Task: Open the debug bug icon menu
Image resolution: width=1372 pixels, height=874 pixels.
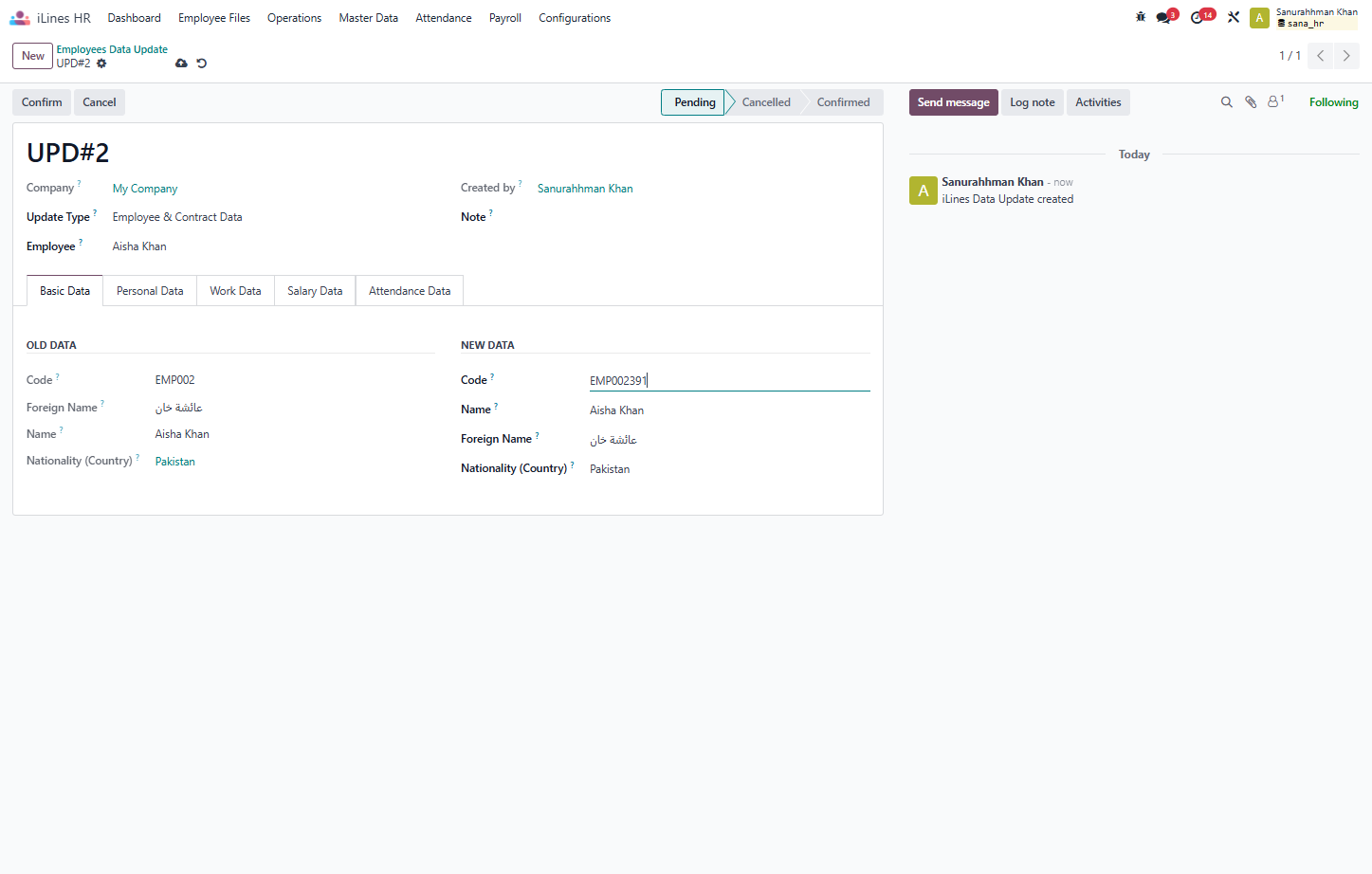Action: pyautogui.click(x=1141, y=17)
